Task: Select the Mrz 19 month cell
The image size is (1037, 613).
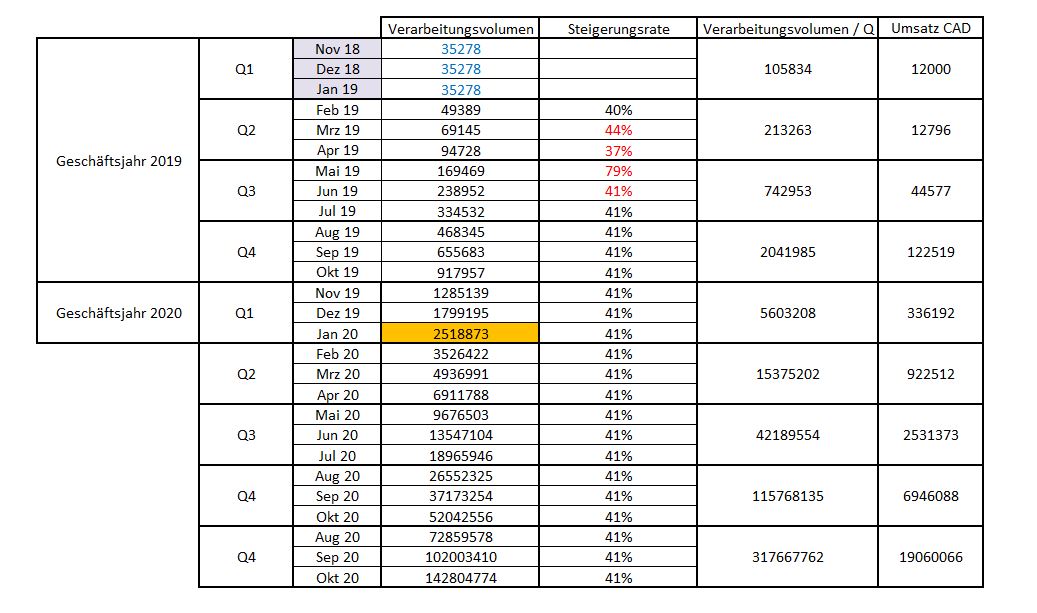Action: coord(337,130)
